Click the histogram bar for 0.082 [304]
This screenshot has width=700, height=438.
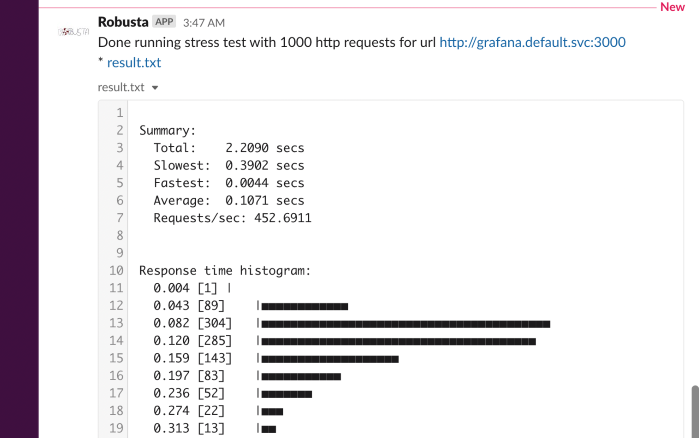(x=405, y=324)
